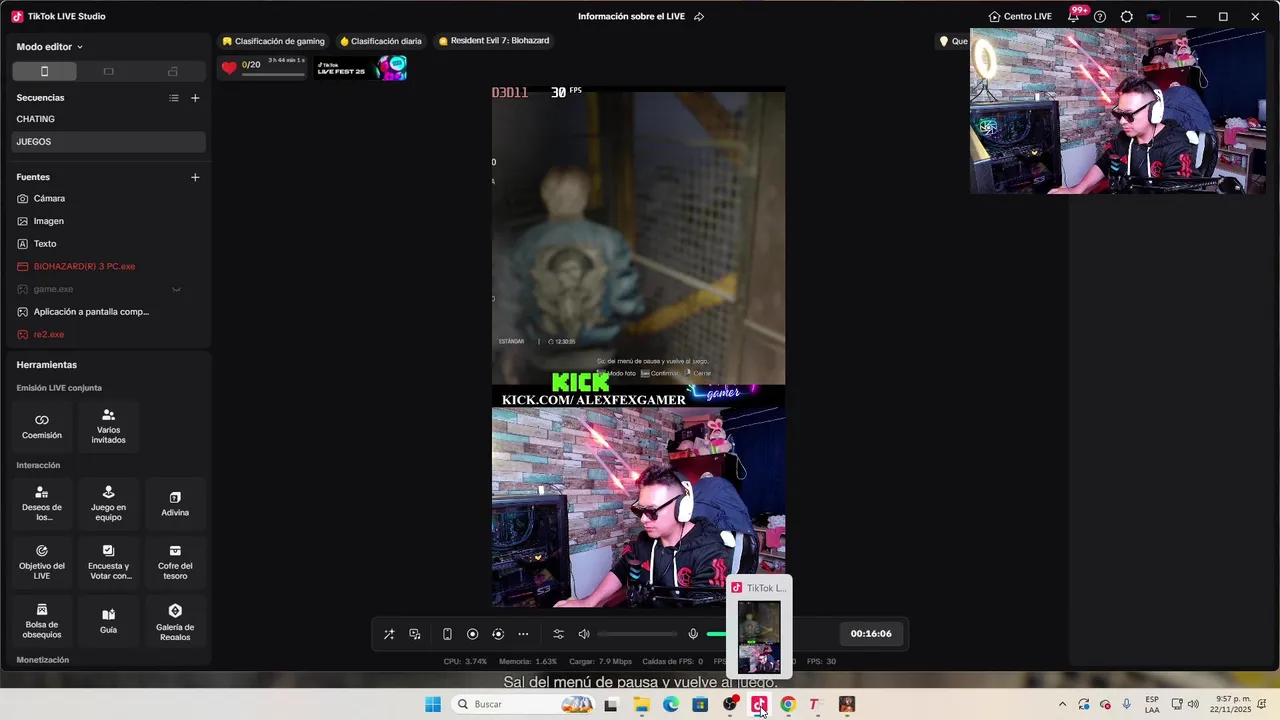This screenshot has width=1280, height=720.
Task: Open Cofre del tesoro tool
Action: [175, 563]
